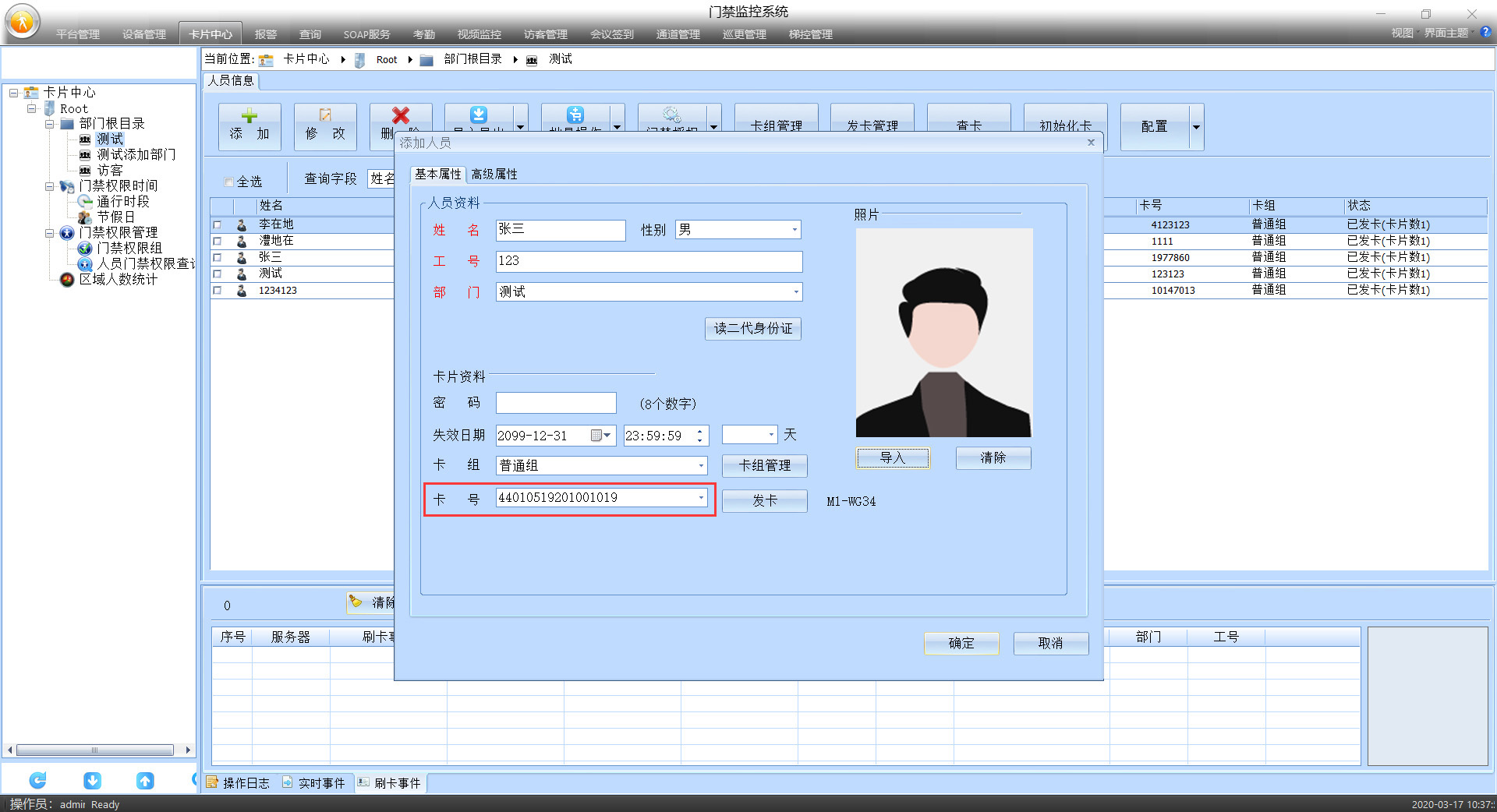Click the 修改 edit toolbar icon
The height and width of the screenshot is (812, 1497).
[325, 116]
